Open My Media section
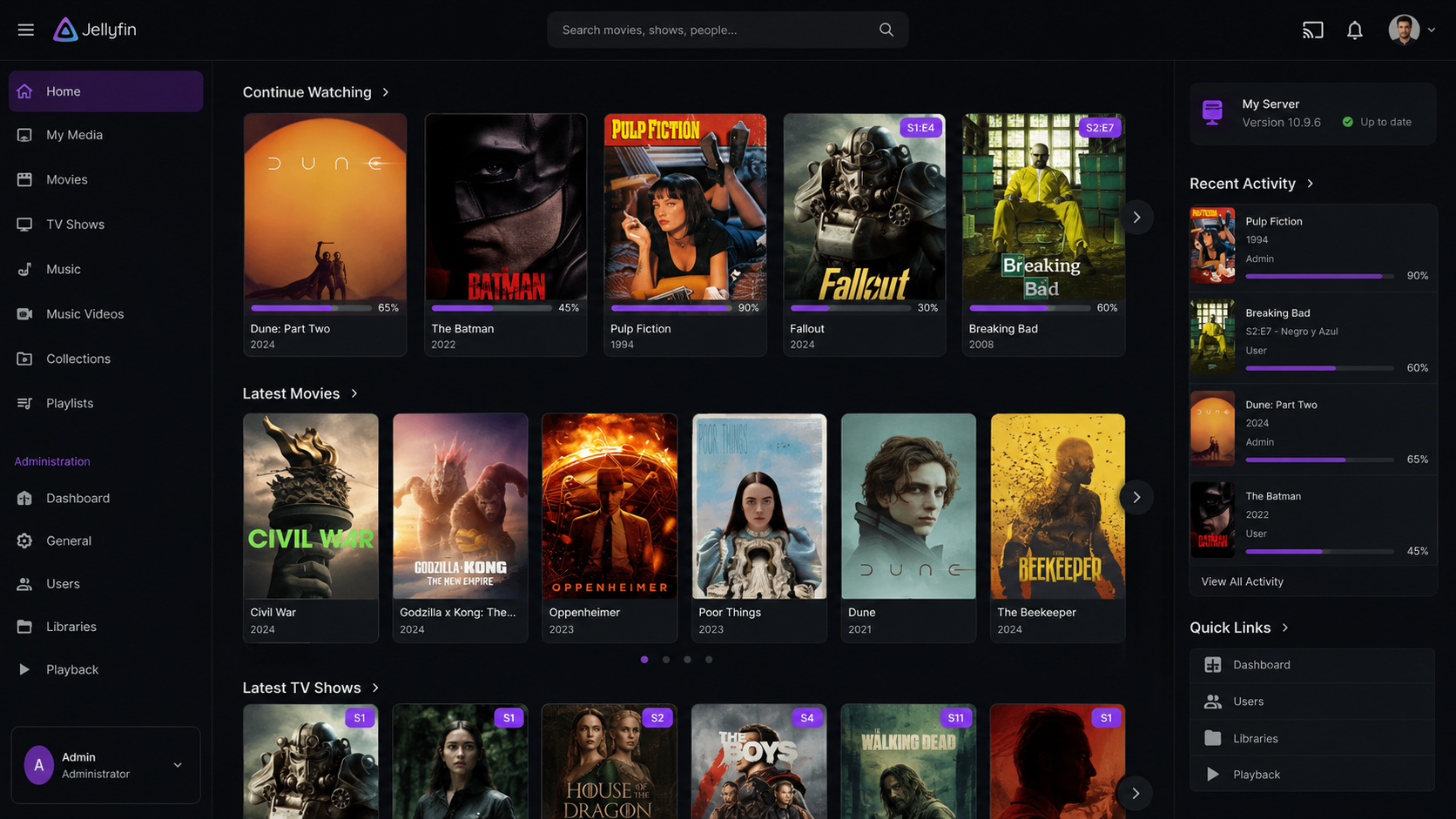 click(x=106, y=135)
